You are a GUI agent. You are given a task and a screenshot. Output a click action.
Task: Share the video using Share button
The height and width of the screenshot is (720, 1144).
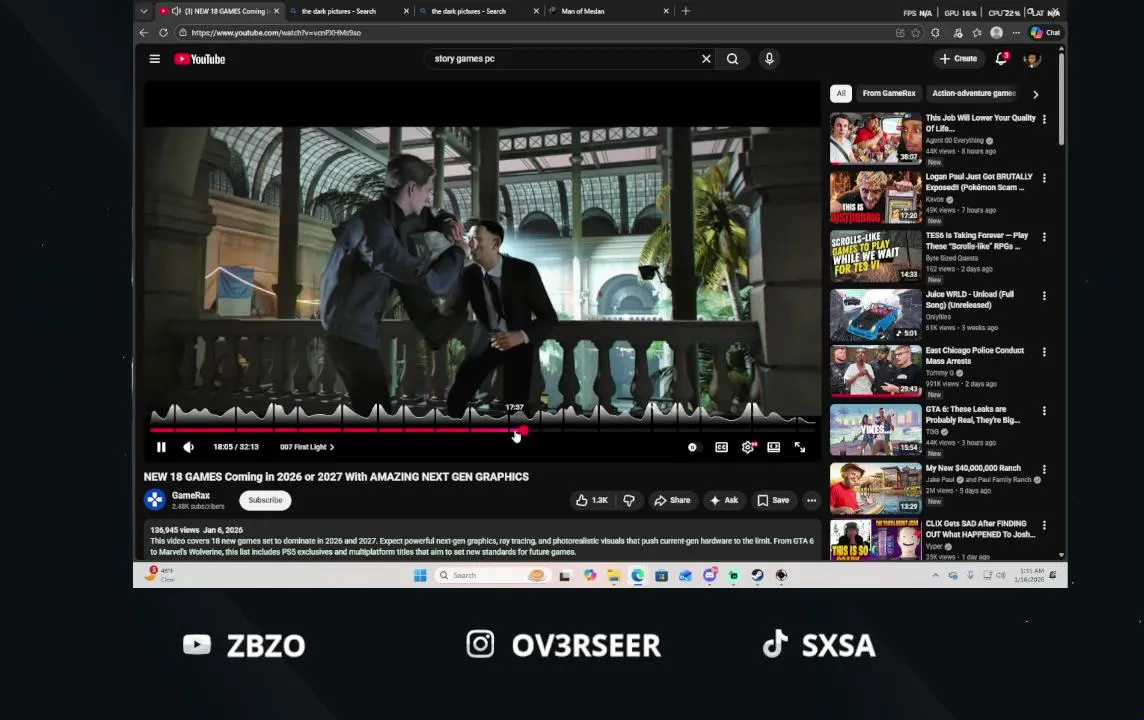(x=672, y=500)
